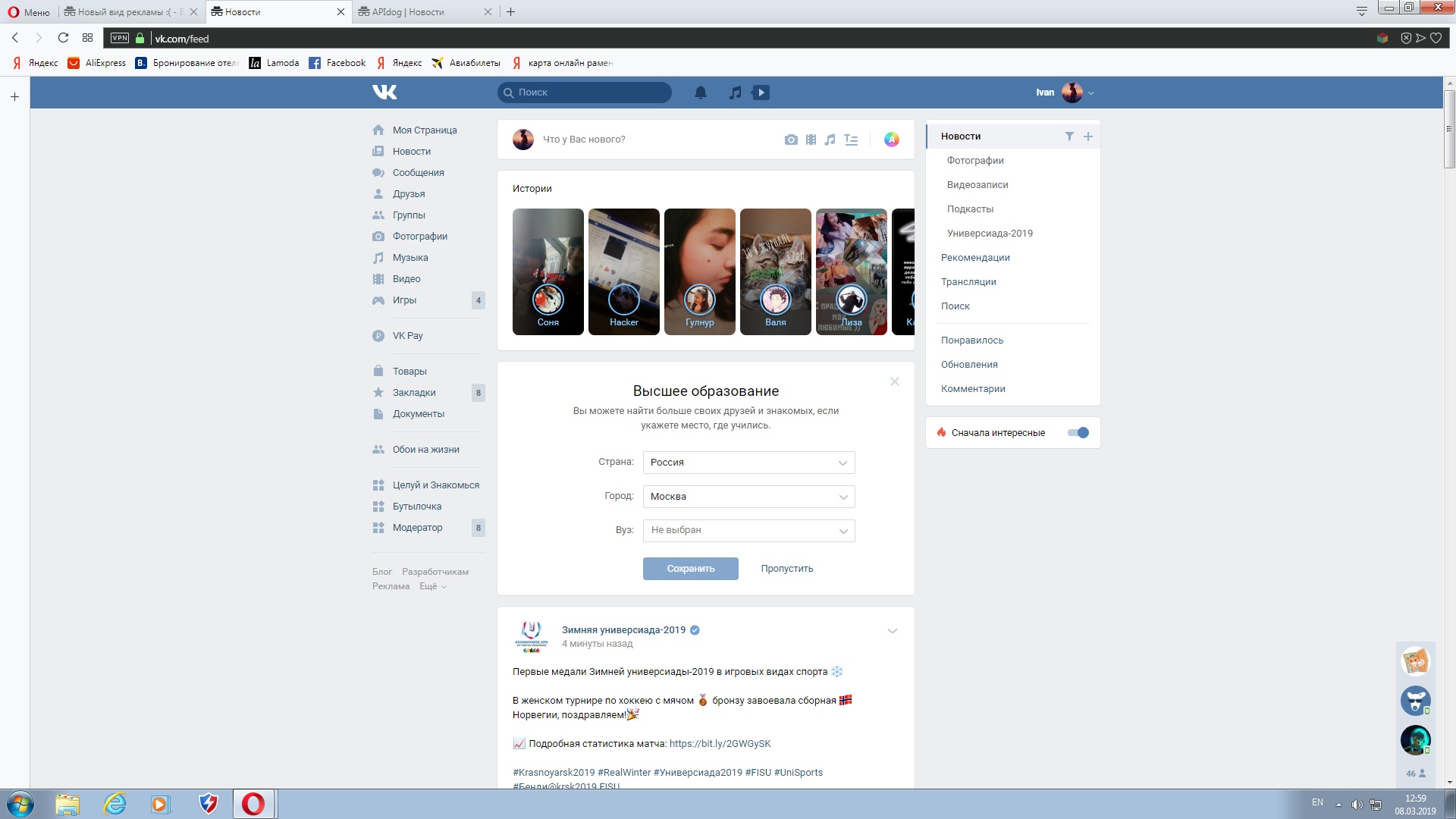
Task: Switch to Новый вид рекламы browser tab
Action: [x=130, y=12]
